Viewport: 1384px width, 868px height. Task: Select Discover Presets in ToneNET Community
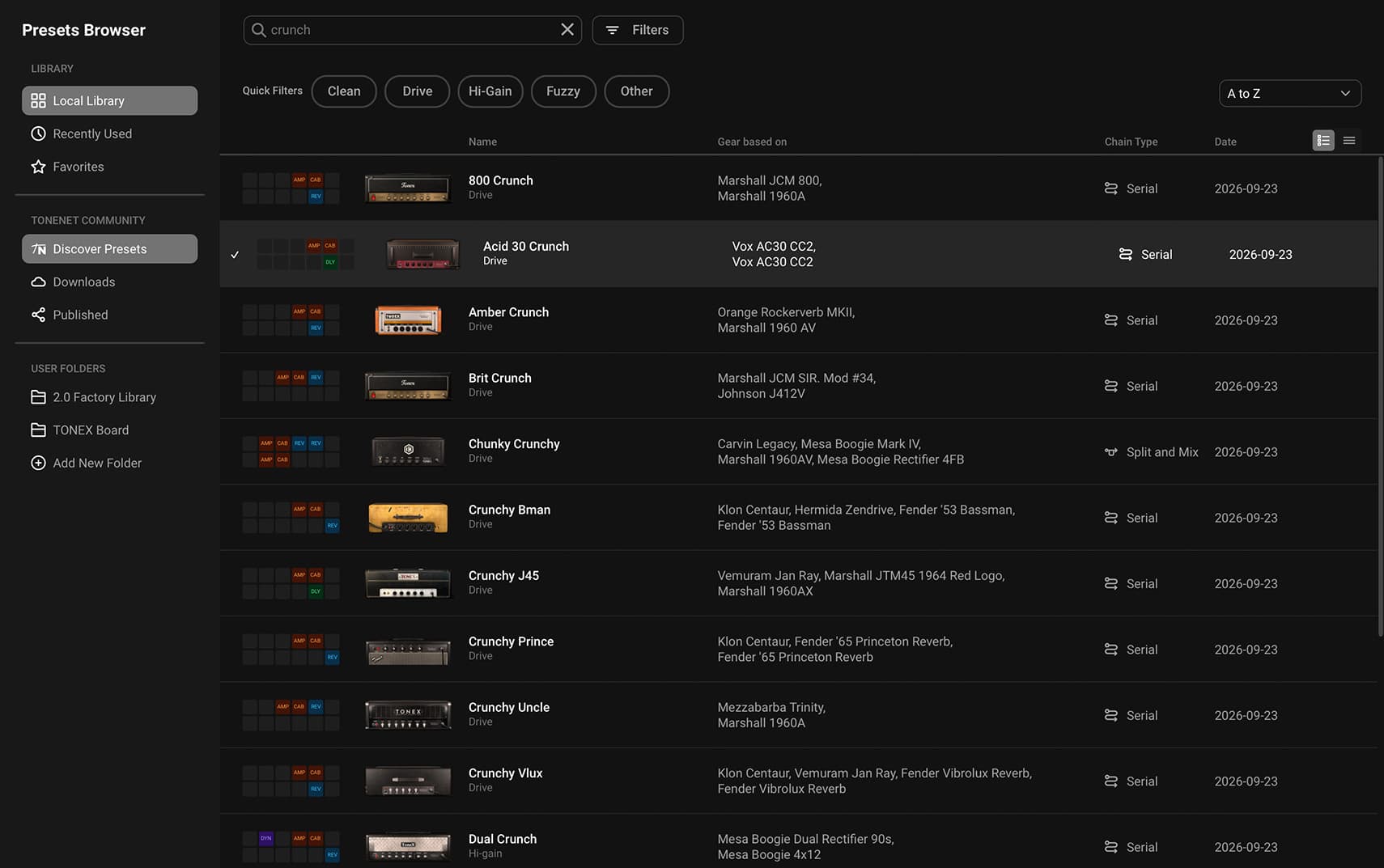[x=109, y=249]
